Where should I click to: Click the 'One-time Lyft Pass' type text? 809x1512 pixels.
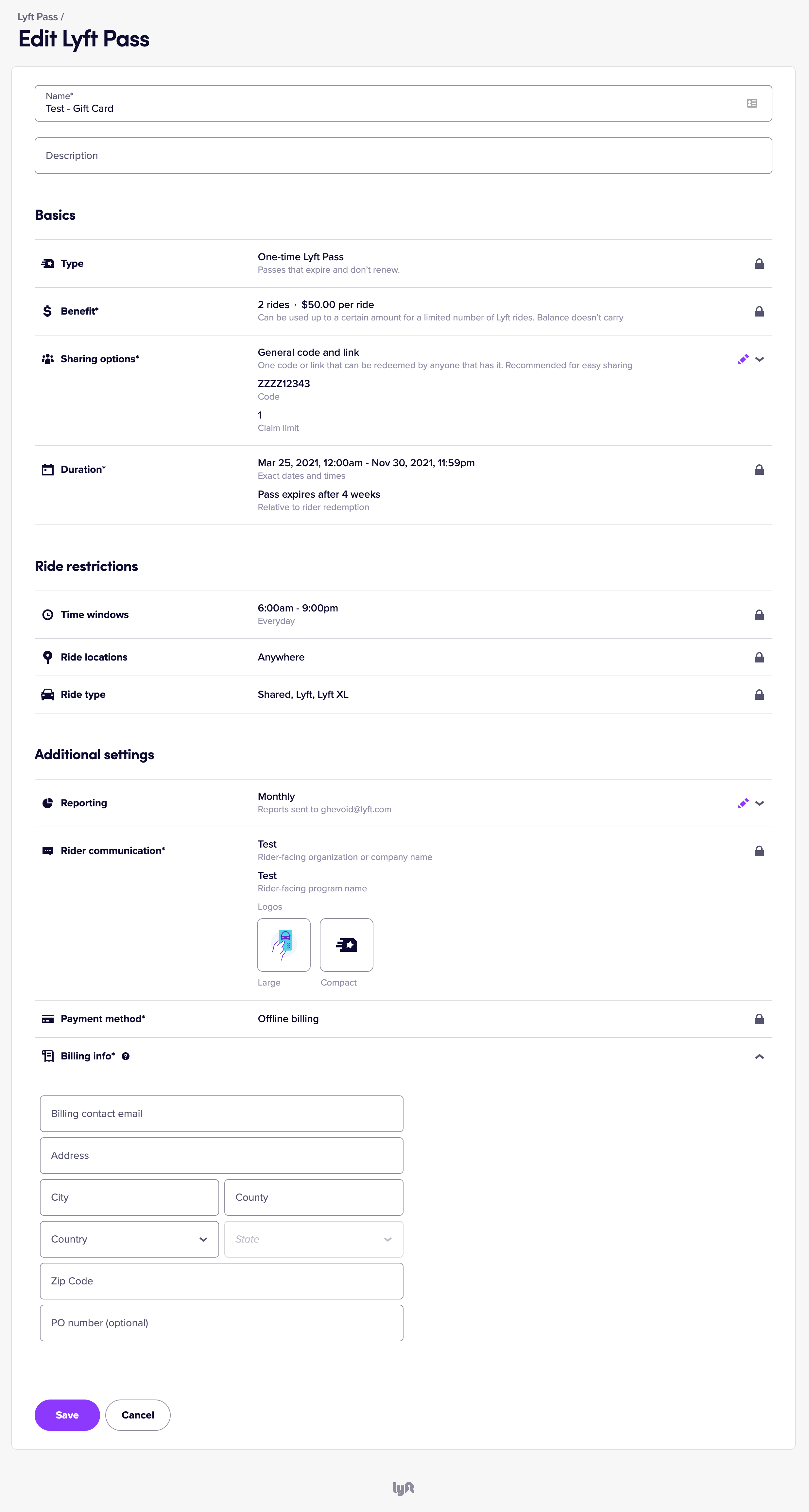tap(301, 257)
